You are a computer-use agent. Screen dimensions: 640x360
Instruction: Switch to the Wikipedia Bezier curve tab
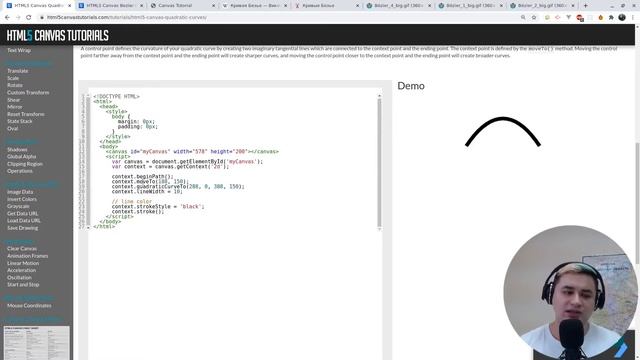pyautogui.click(x=255, y=6)
